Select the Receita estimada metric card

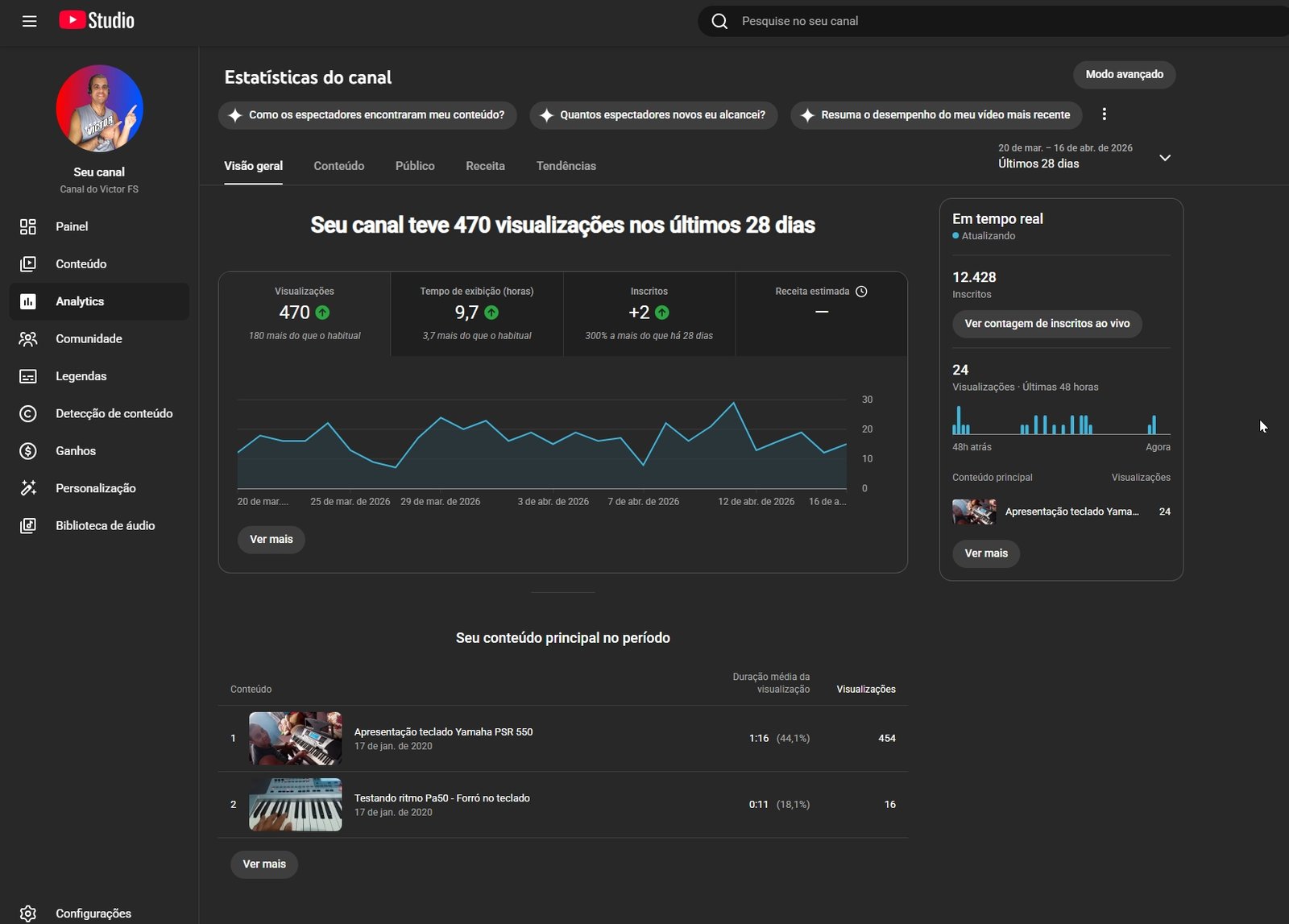click(821, 313)
